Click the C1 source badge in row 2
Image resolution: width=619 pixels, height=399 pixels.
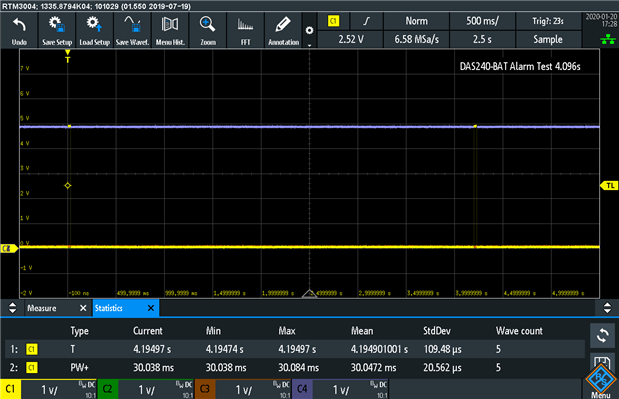tap(32, 368)
